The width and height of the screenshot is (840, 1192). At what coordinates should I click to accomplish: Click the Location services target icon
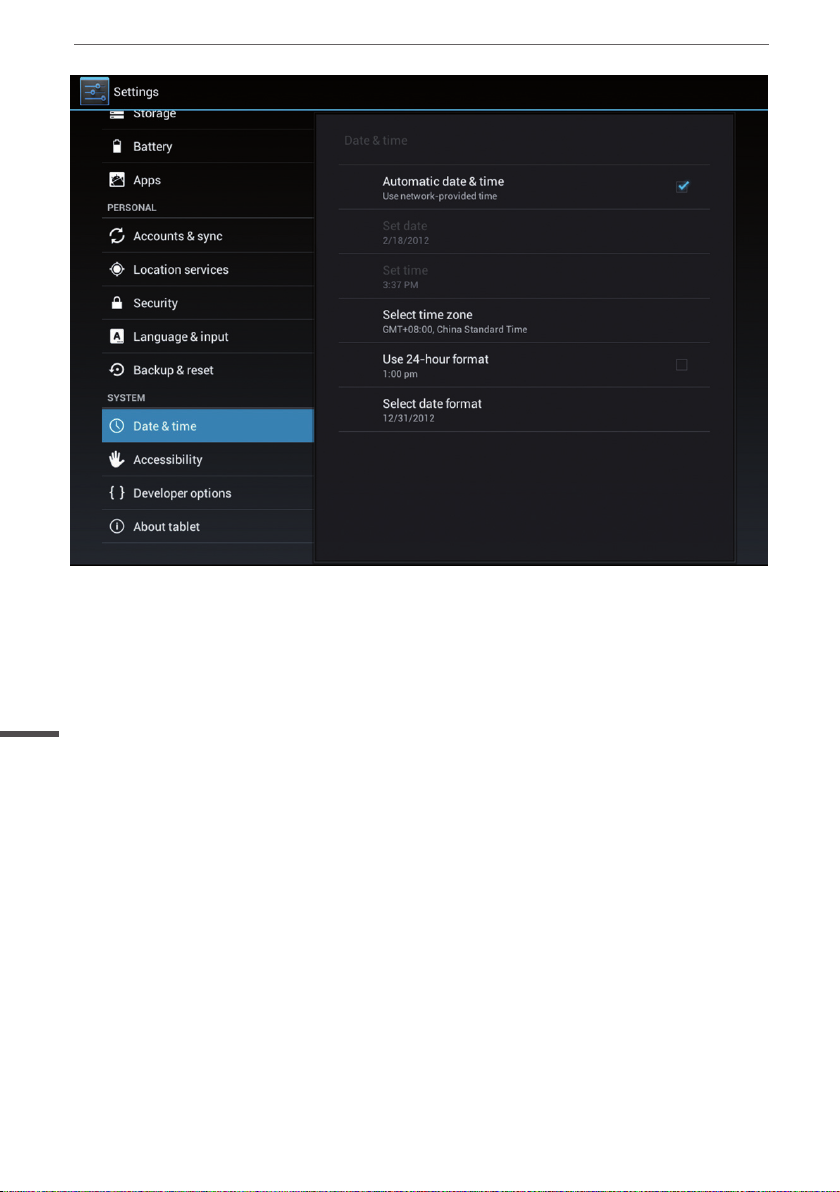pos(116,269)
